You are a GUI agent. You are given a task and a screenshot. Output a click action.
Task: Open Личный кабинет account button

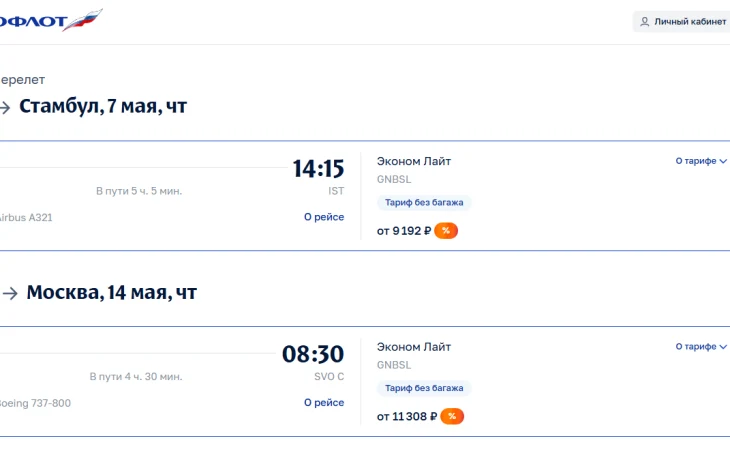[682, 21]
